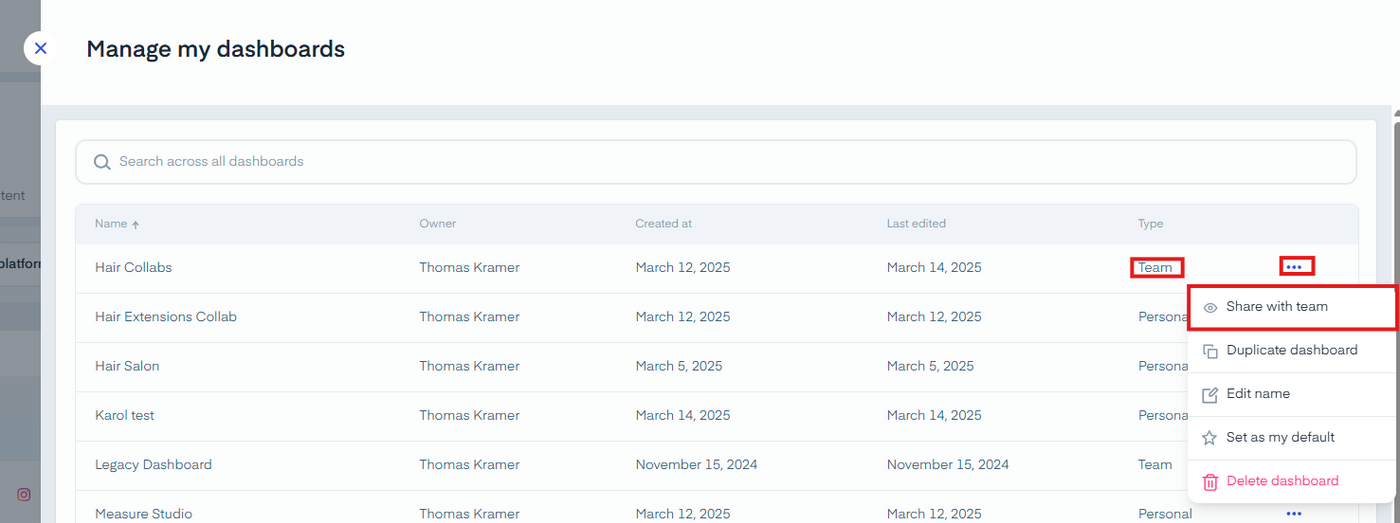Click the Created at column header
The image size is (1400, 523).
(663, 224)
